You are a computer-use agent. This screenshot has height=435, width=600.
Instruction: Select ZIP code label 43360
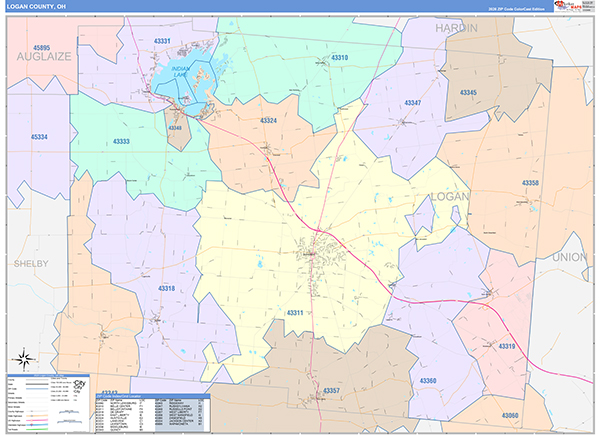[428, 381]
